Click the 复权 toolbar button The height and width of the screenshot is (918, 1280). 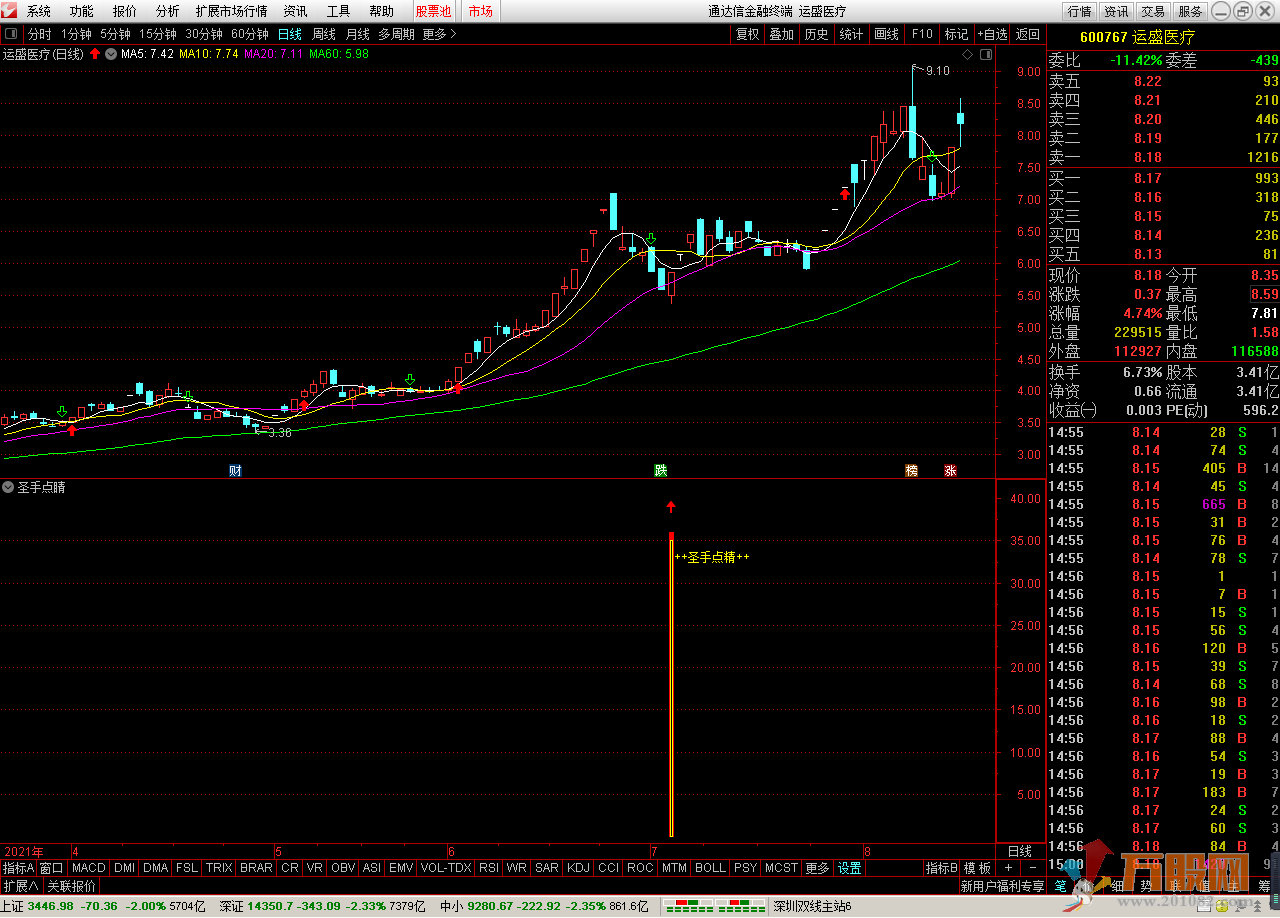pyautogui.click(x=748, y=34)
